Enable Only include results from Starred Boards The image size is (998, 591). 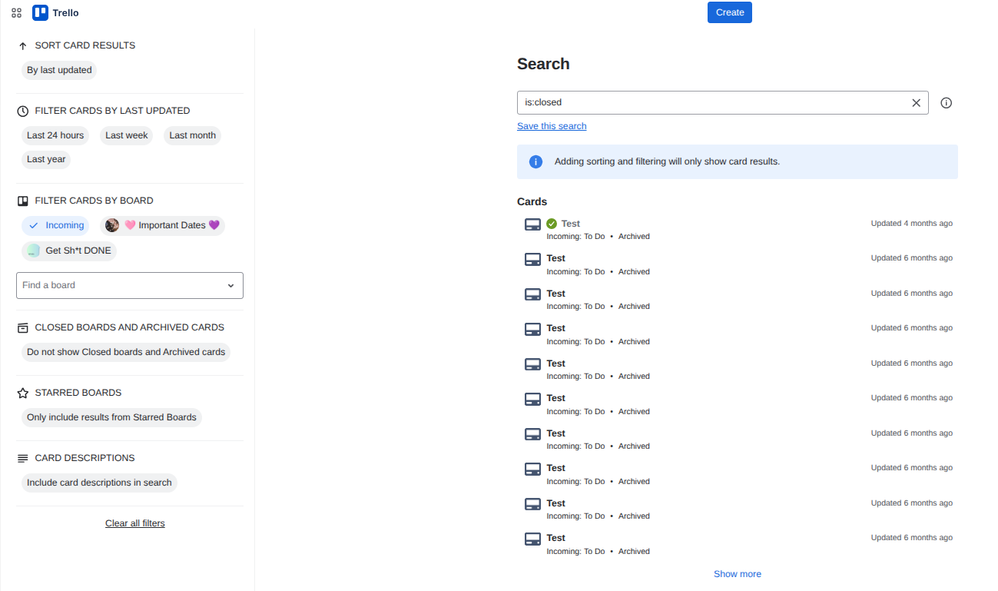111,417
